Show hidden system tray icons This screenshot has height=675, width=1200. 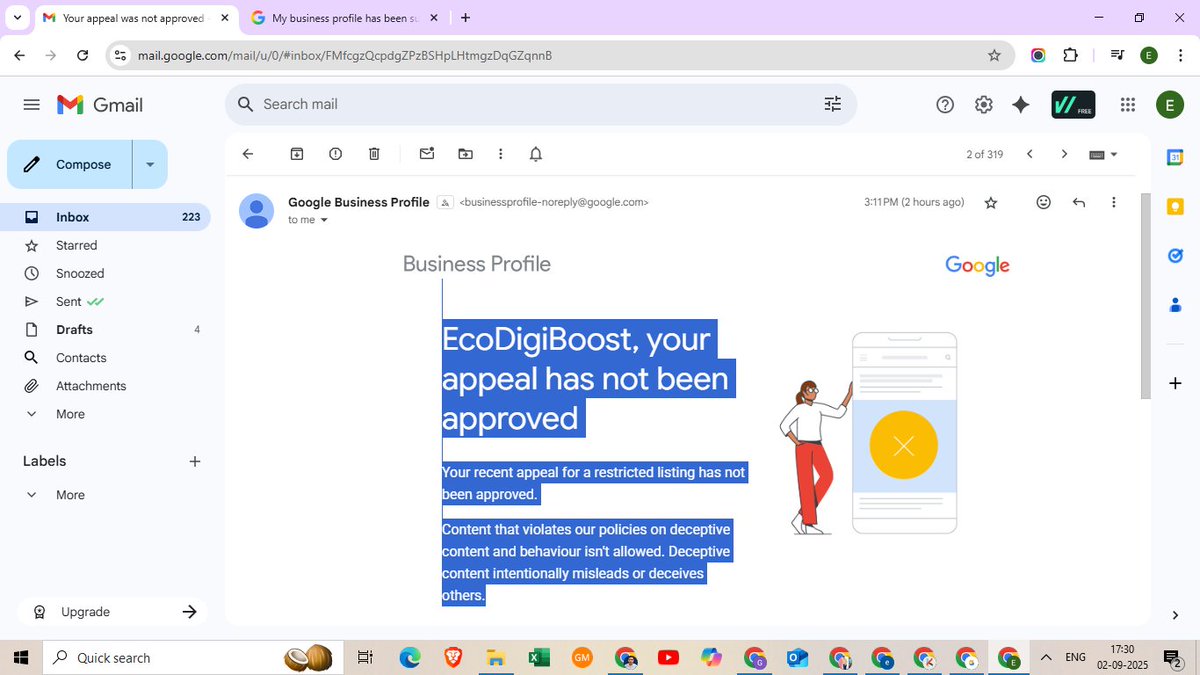tap(1045, 657)
